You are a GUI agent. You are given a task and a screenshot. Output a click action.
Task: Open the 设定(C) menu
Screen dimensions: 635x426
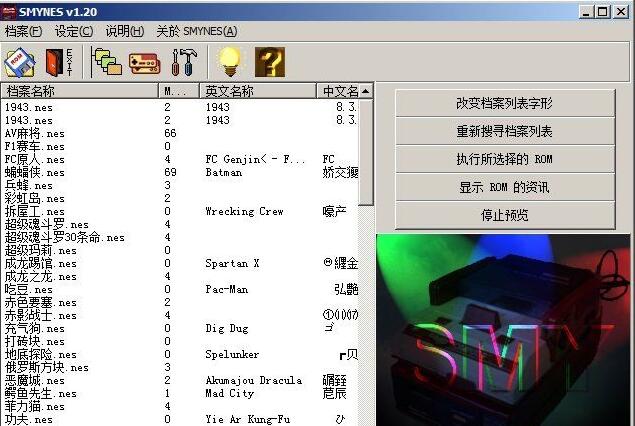(74, 31)
